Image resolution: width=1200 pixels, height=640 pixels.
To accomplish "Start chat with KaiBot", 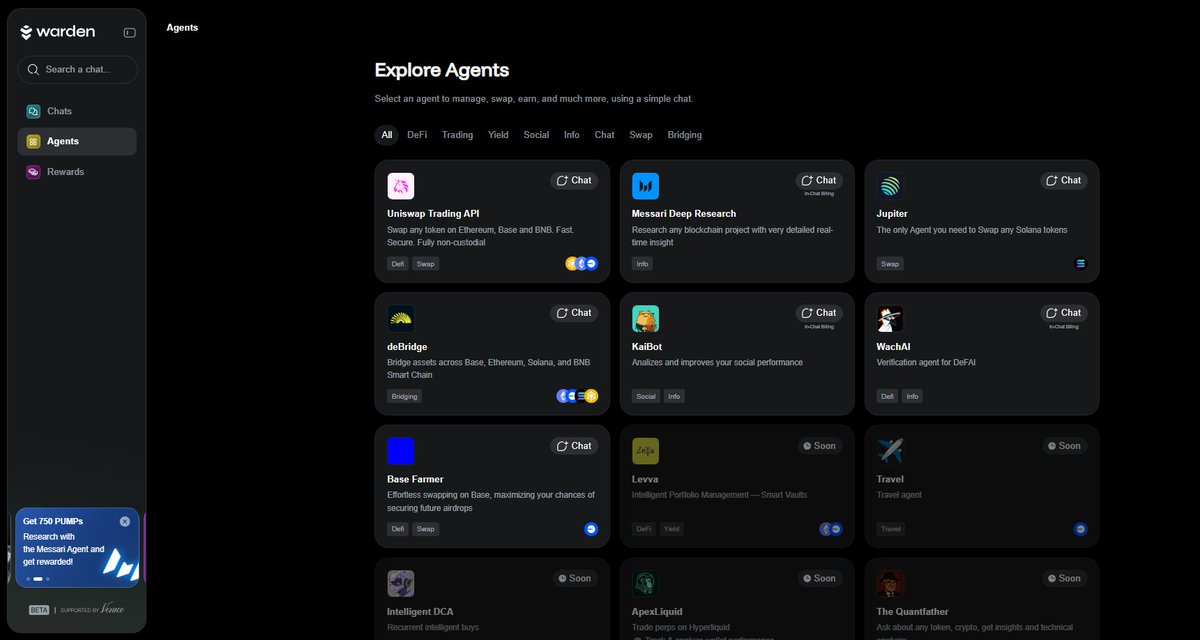I will click(x=819, y=313).
